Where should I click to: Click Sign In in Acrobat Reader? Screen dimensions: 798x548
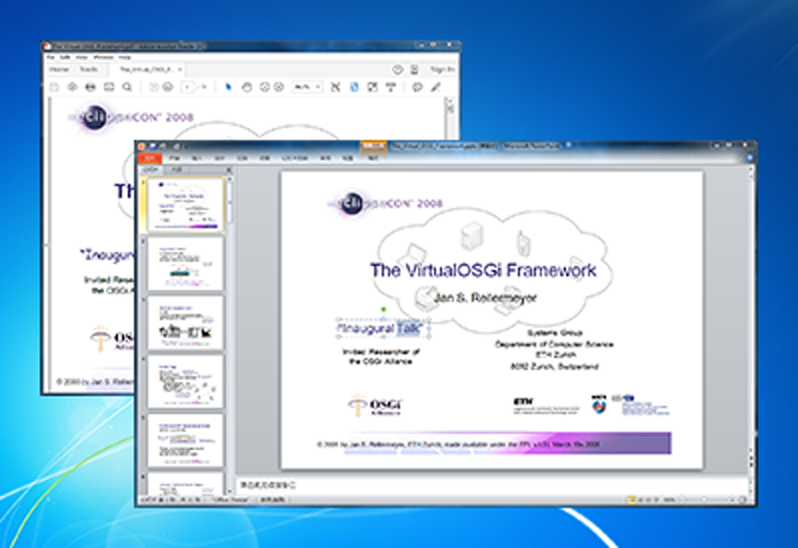(442, 69)
